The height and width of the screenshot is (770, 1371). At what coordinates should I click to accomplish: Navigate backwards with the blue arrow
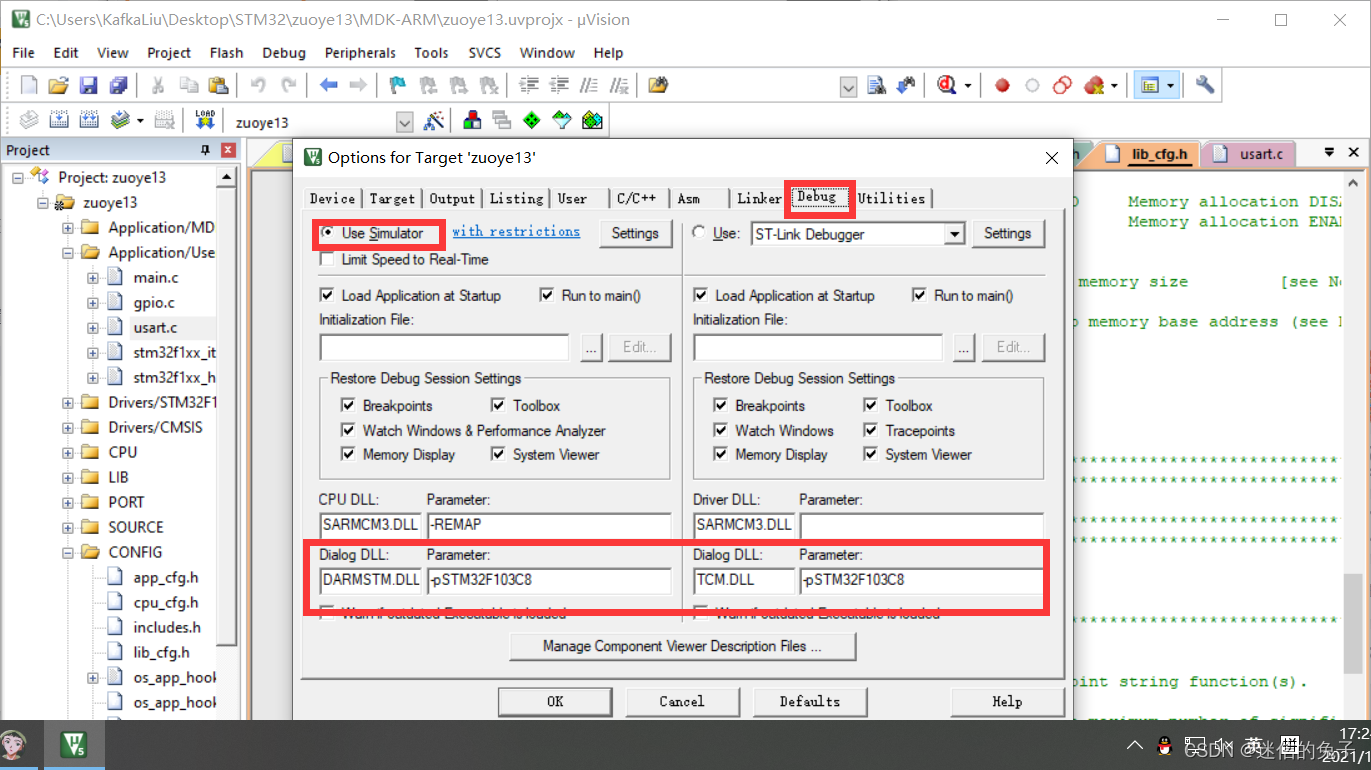(x=329, y=85)
